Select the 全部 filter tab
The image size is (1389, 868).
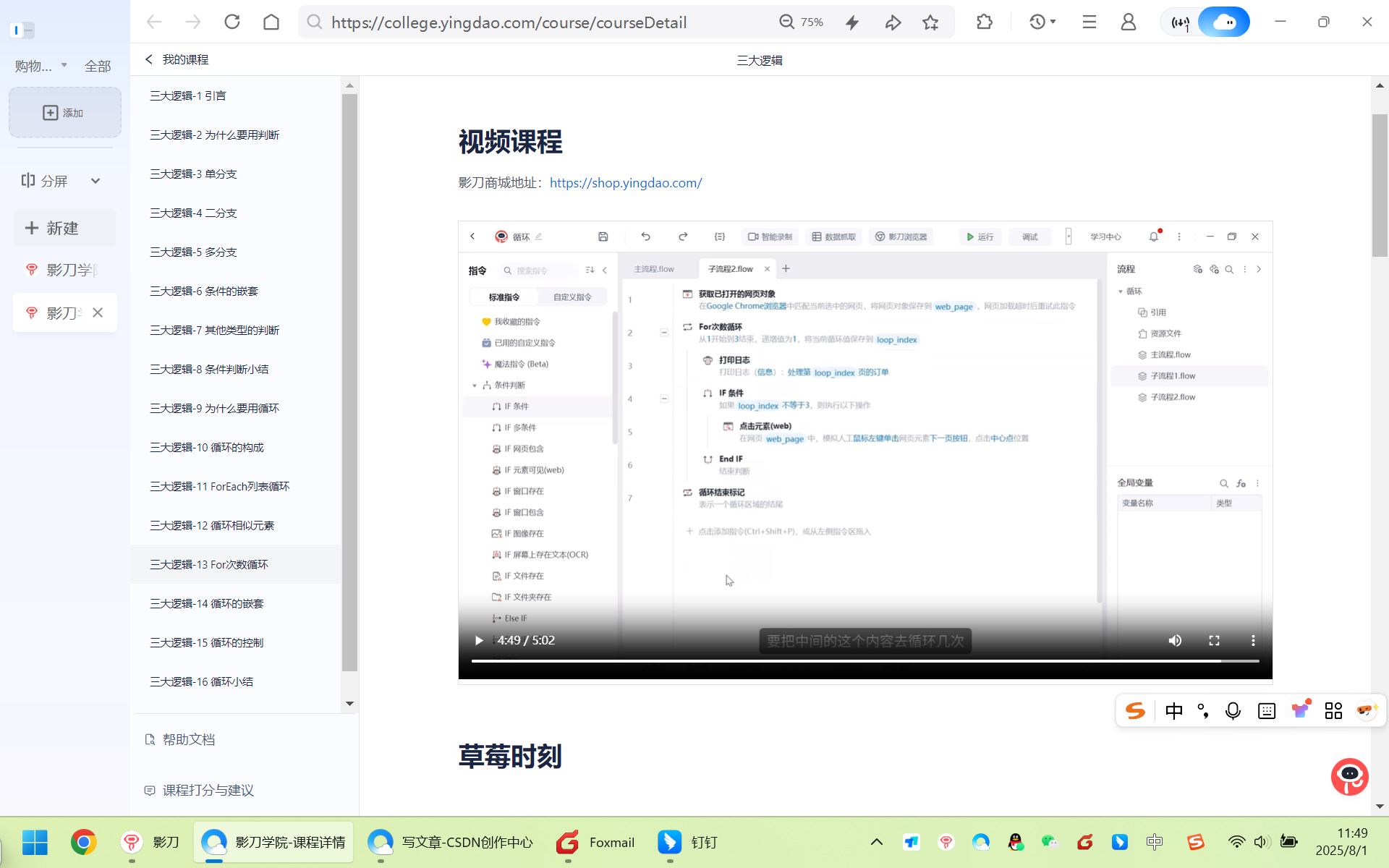pos(97,67)
